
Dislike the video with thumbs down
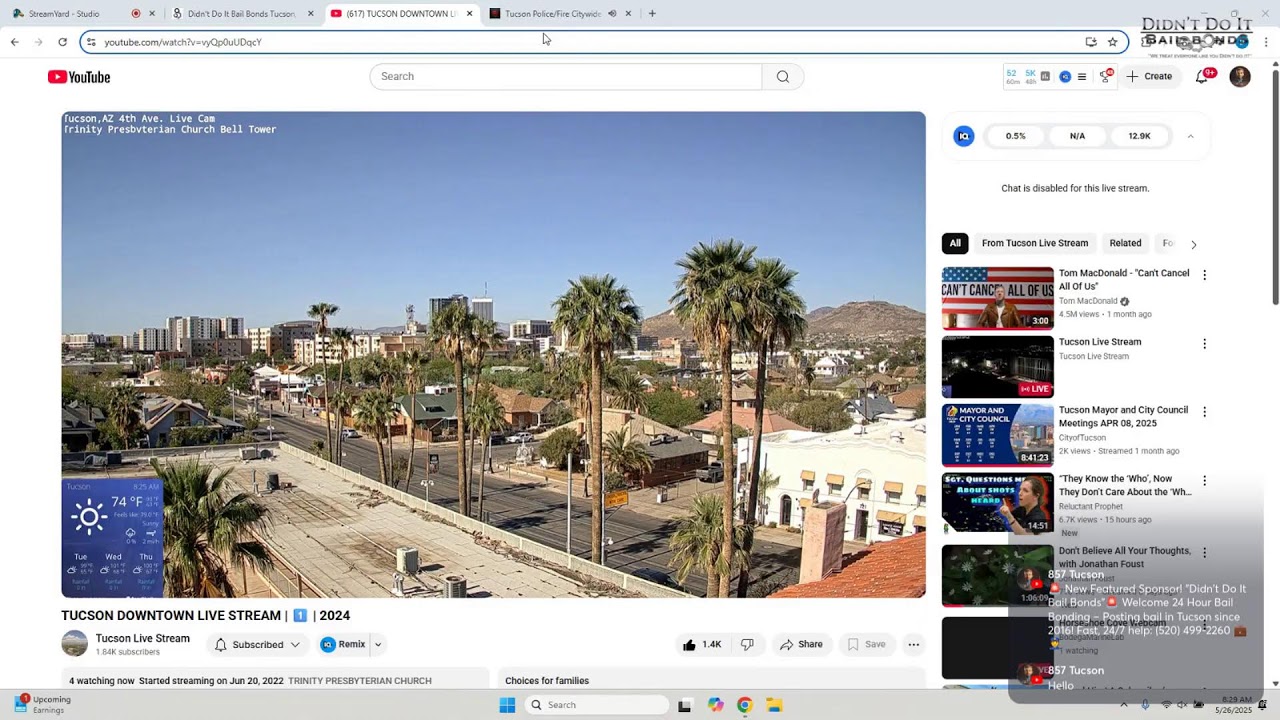747,645
